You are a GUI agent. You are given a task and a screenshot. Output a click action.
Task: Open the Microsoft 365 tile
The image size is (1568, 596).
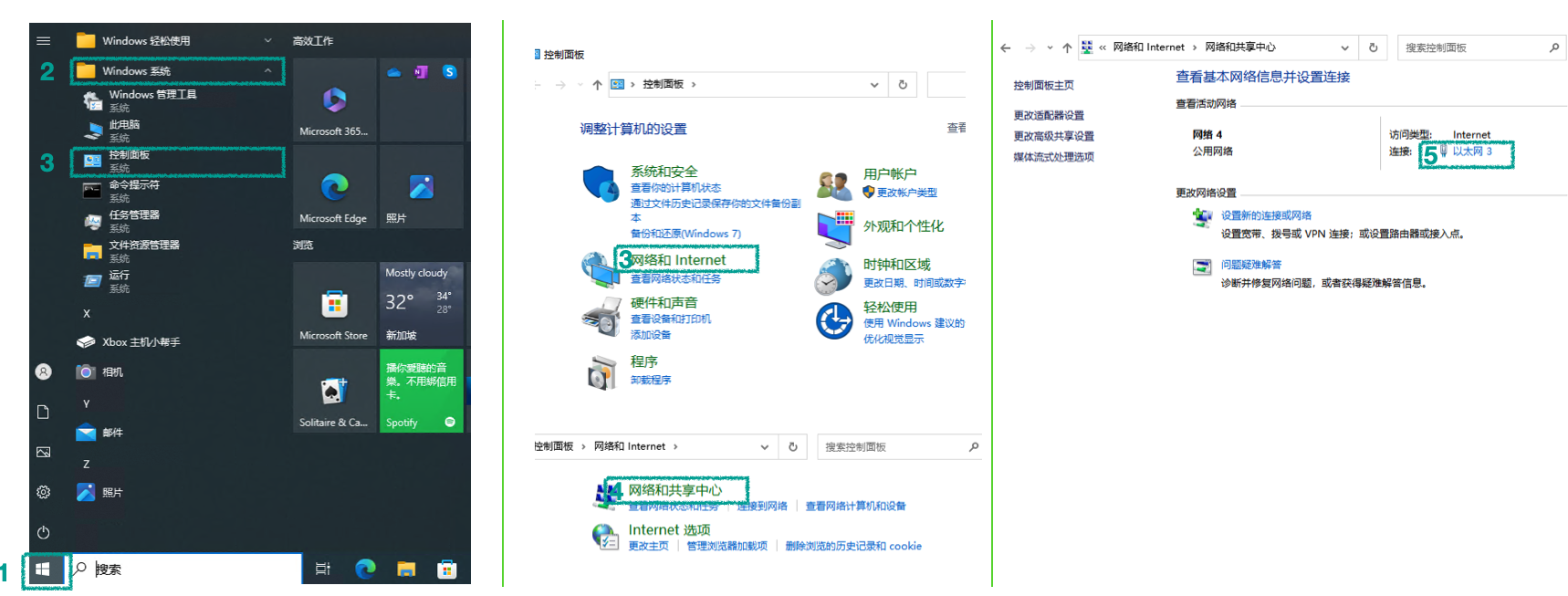coord(334,100)
